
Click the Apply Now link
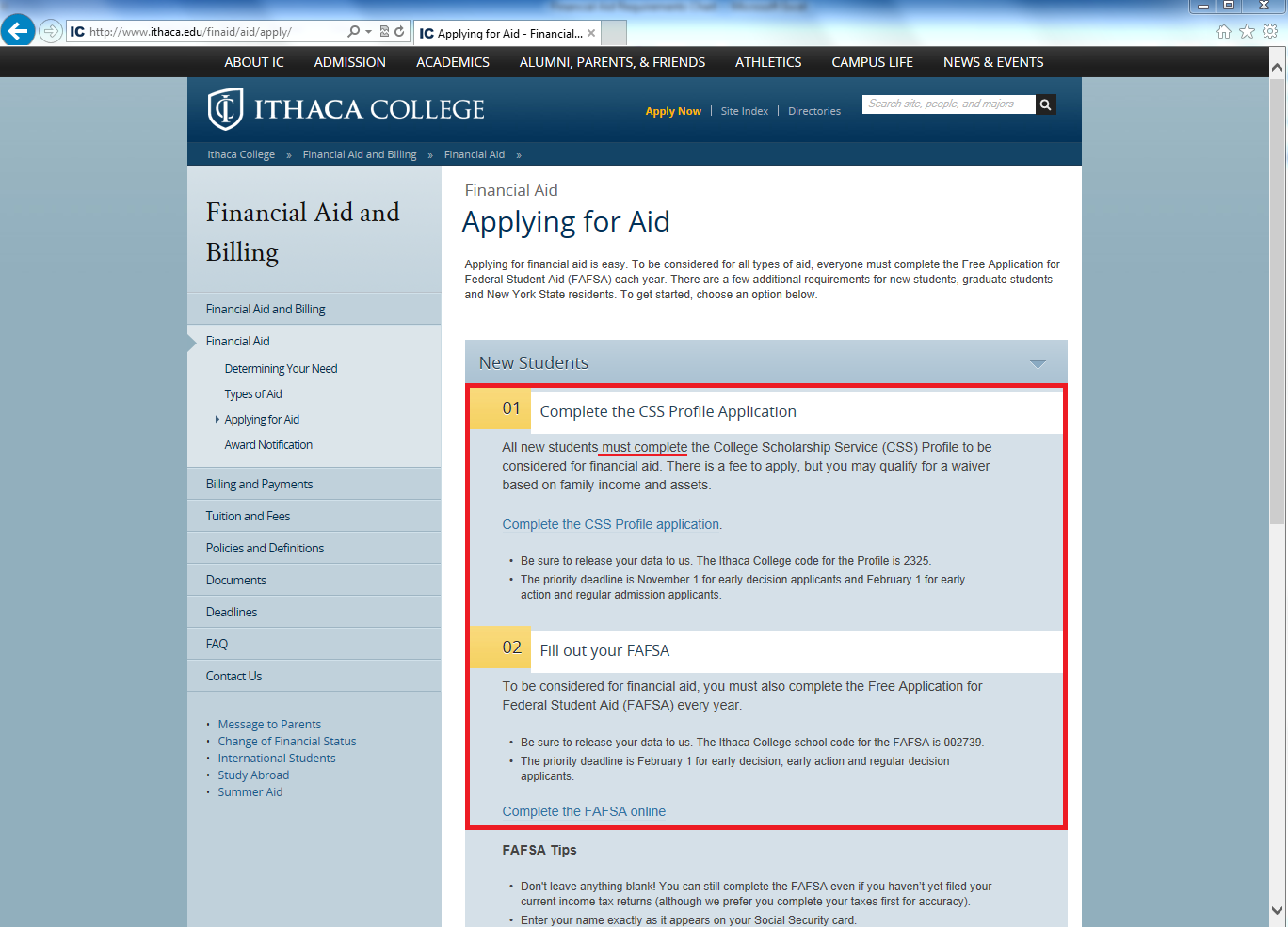click(x=673, y=111)
